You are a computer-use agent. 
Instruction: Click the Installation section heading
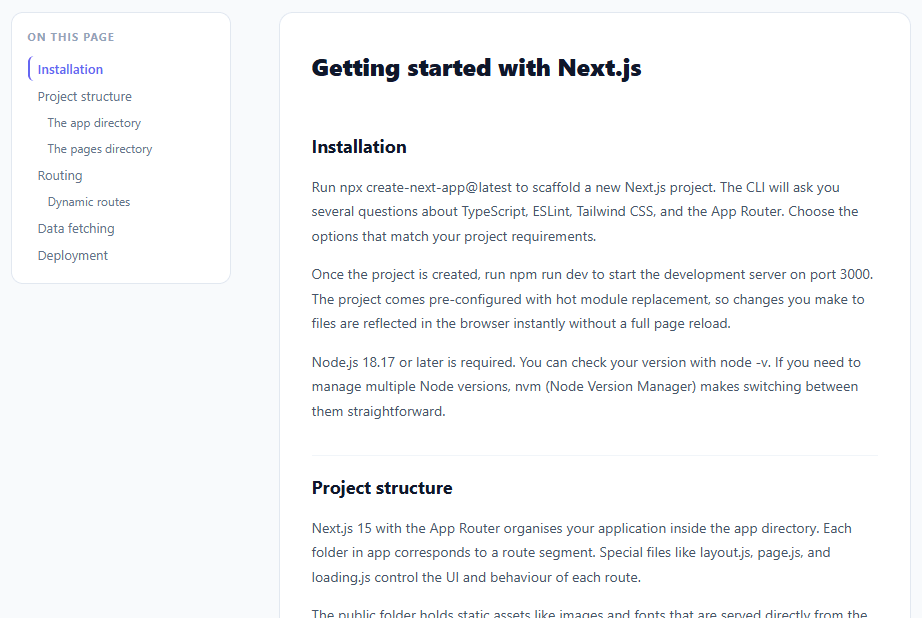[359, 146]
